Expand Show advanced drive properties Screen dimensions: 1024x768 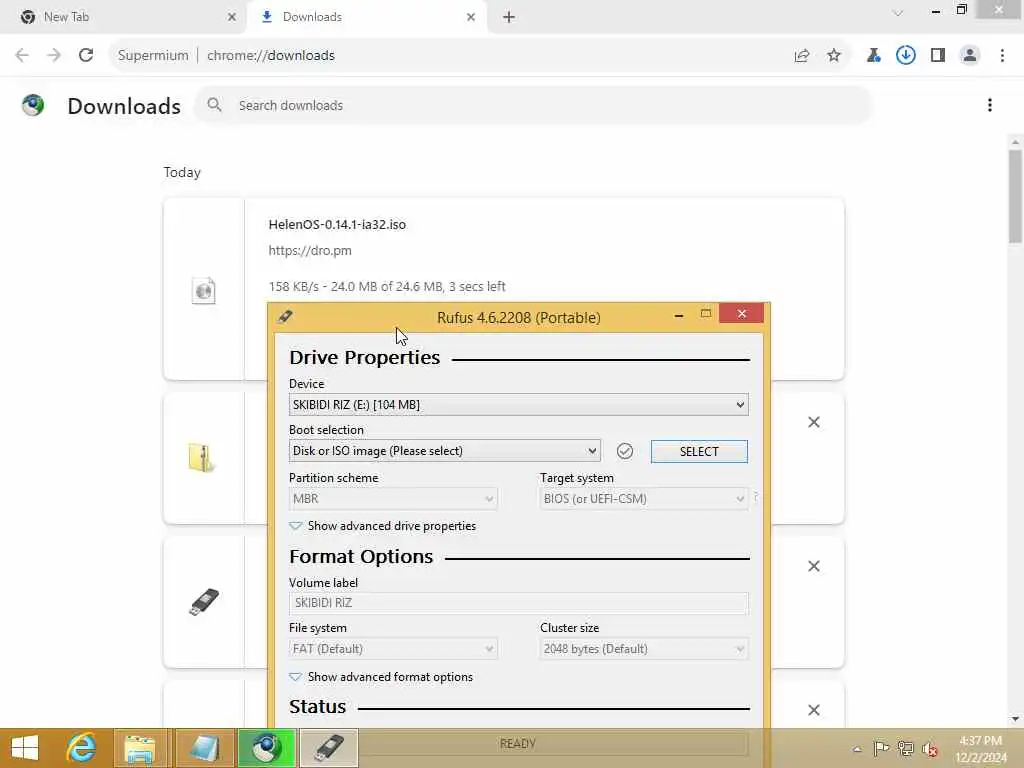pyautogui.click(x=383, y=526)
